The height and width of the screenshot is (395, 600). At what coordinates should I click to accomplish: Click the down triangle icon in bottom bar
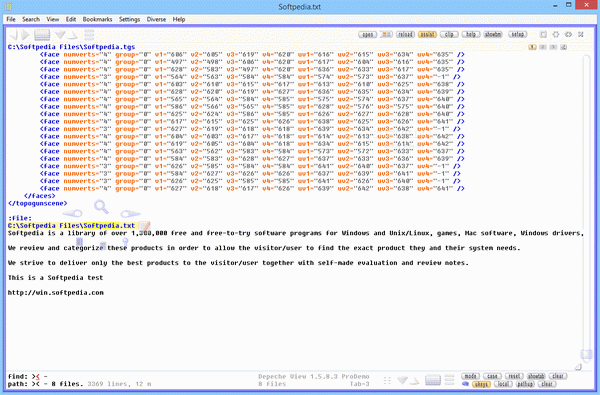pyautogui.click(x=402, y=380)
